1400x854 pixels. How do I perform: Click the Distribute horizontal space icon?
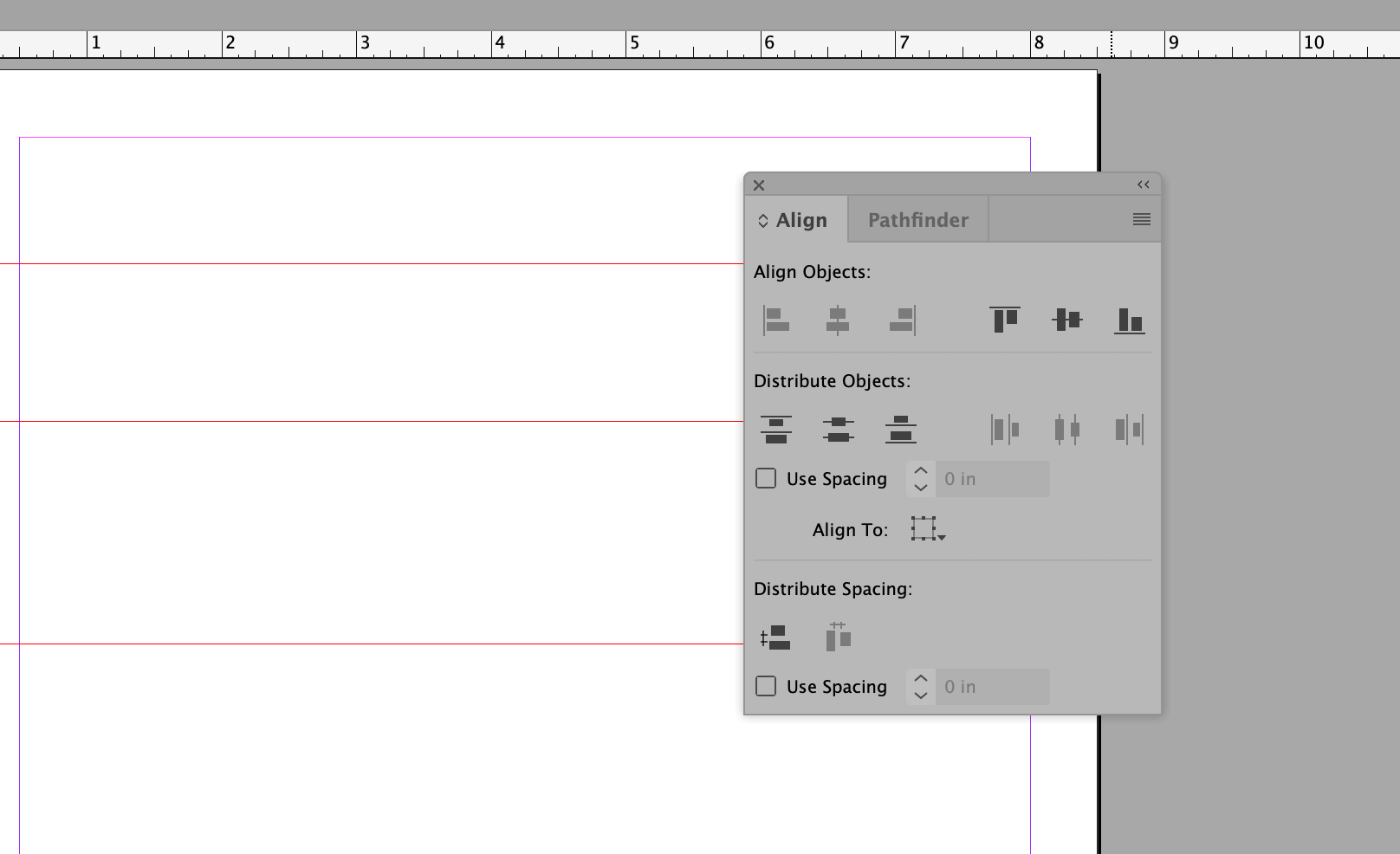click(x=838, y=637)
